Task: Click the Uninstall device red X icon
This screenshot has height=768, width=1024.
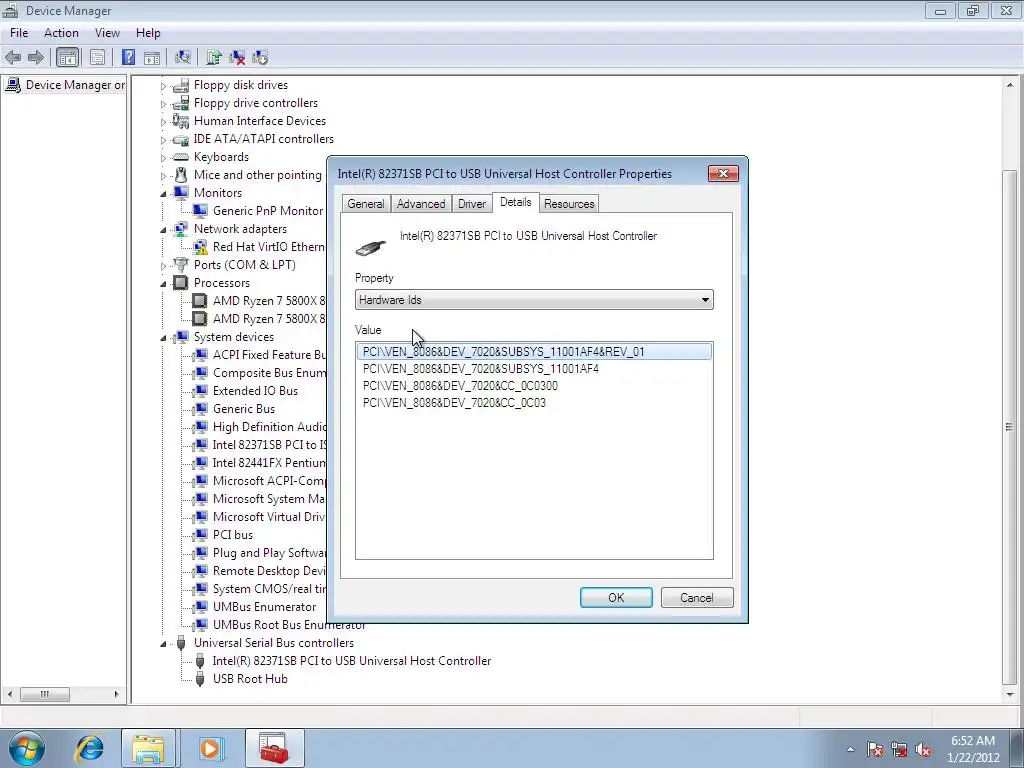Action: point(237,57)
